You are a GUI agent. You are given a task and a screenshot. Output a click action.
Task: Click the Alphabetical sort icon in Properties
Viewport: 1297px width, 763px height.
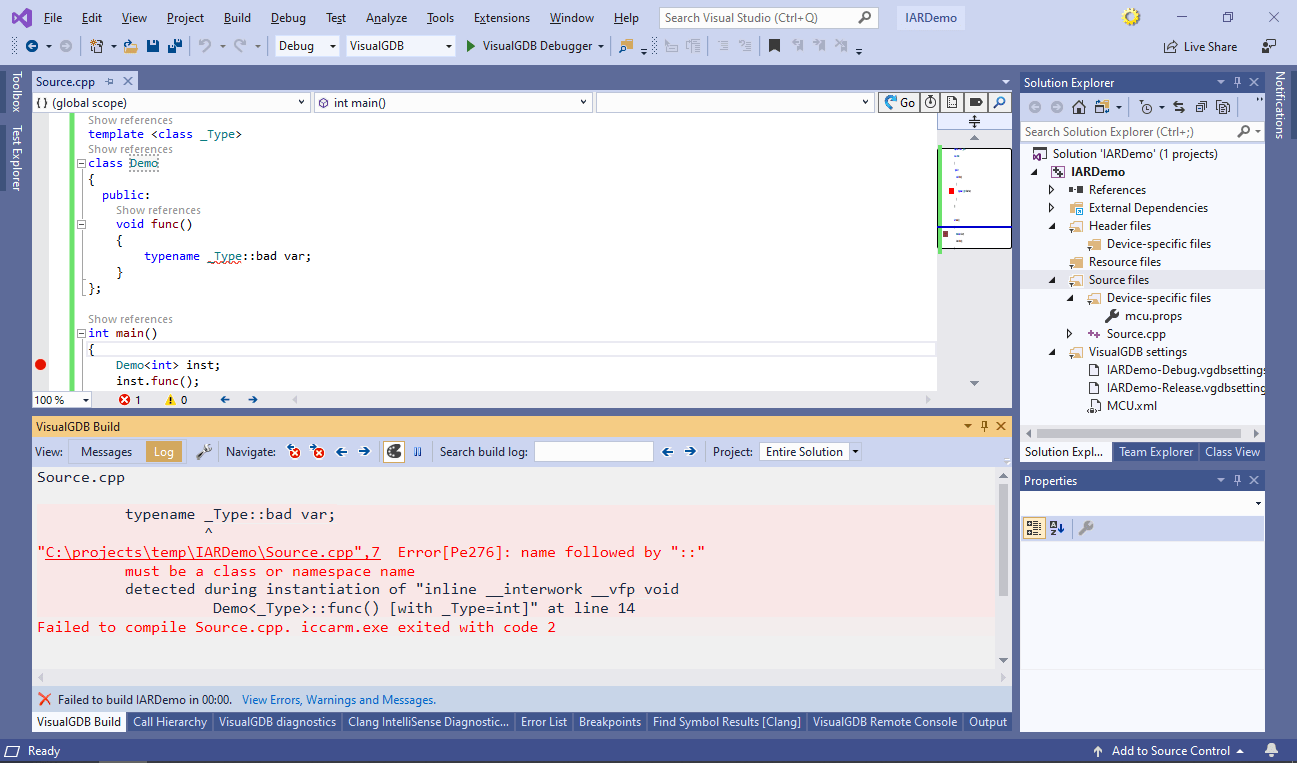click(1057, 528)
